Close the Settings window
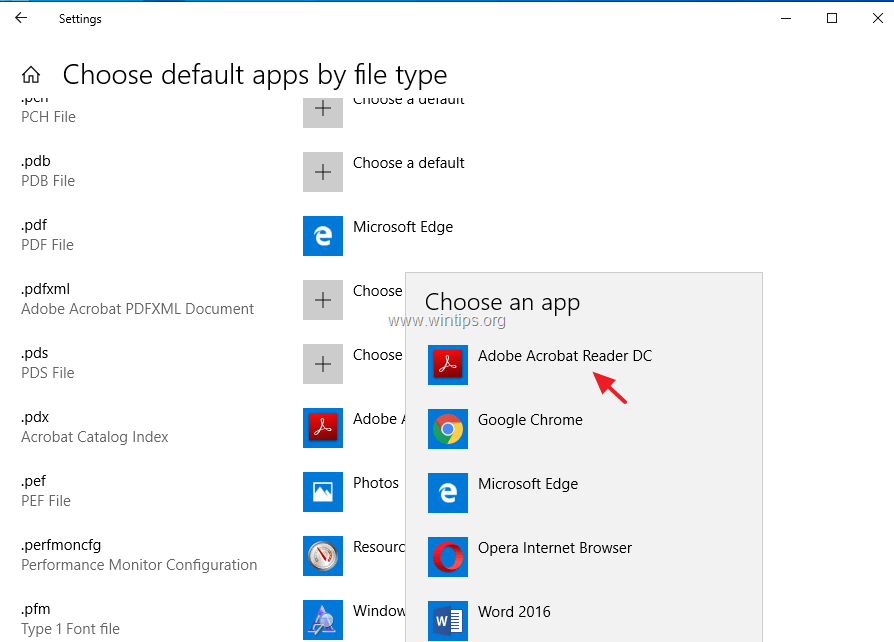The image size is (894, 642). click(x=877, y=18)
